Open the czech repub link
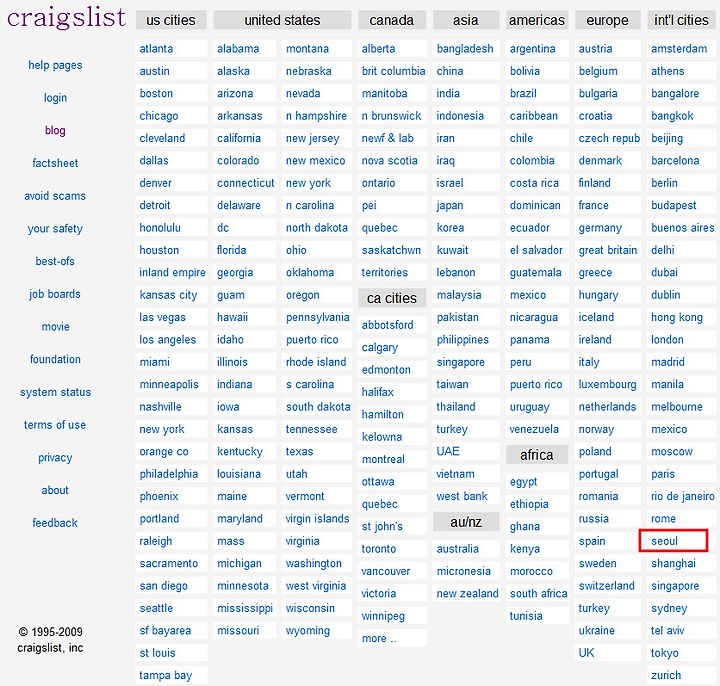The height and width of the screenshot is (686, 720). tap(609, 138)
